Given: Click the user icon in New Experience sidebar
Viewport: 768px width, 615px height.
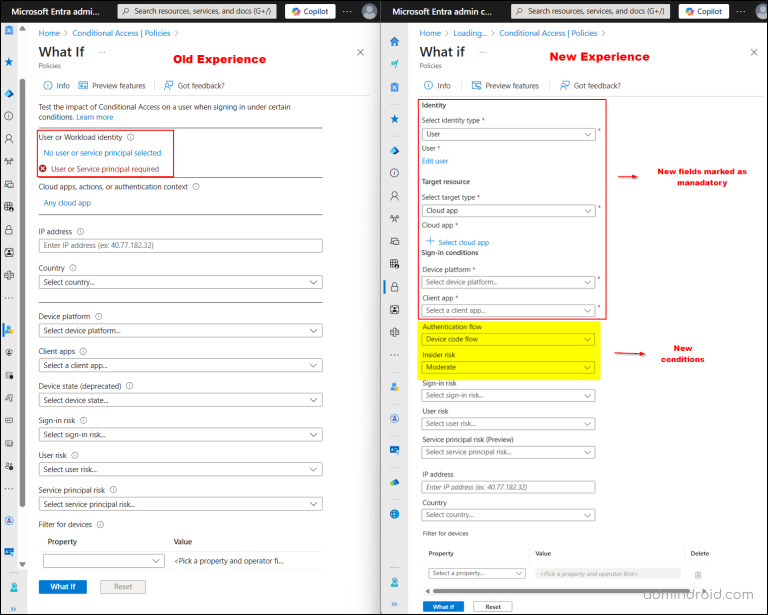Looking at the screenshot, I should point(394,196).
